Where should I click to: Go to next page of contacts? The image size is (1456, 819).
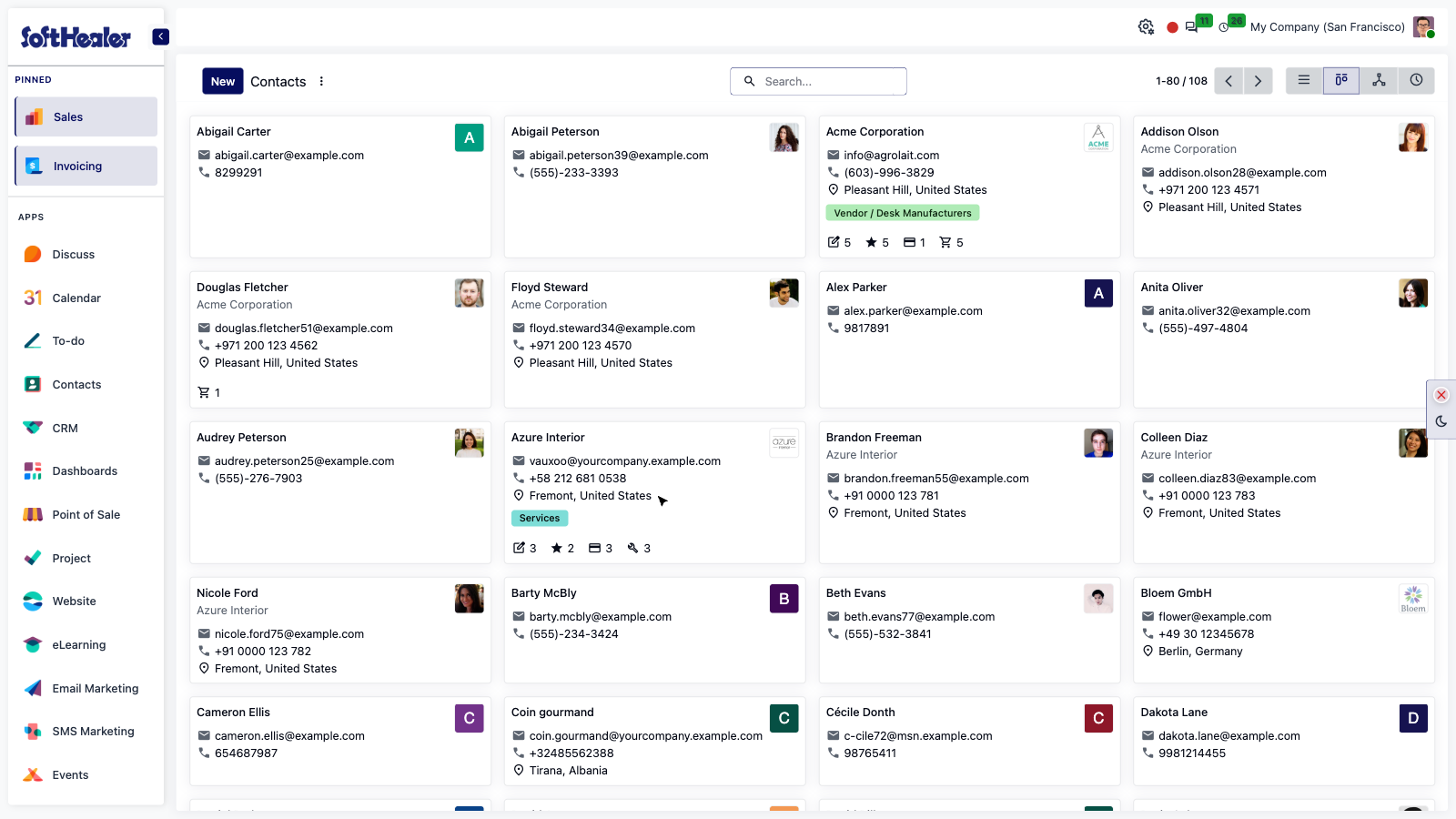point(1258,81)
